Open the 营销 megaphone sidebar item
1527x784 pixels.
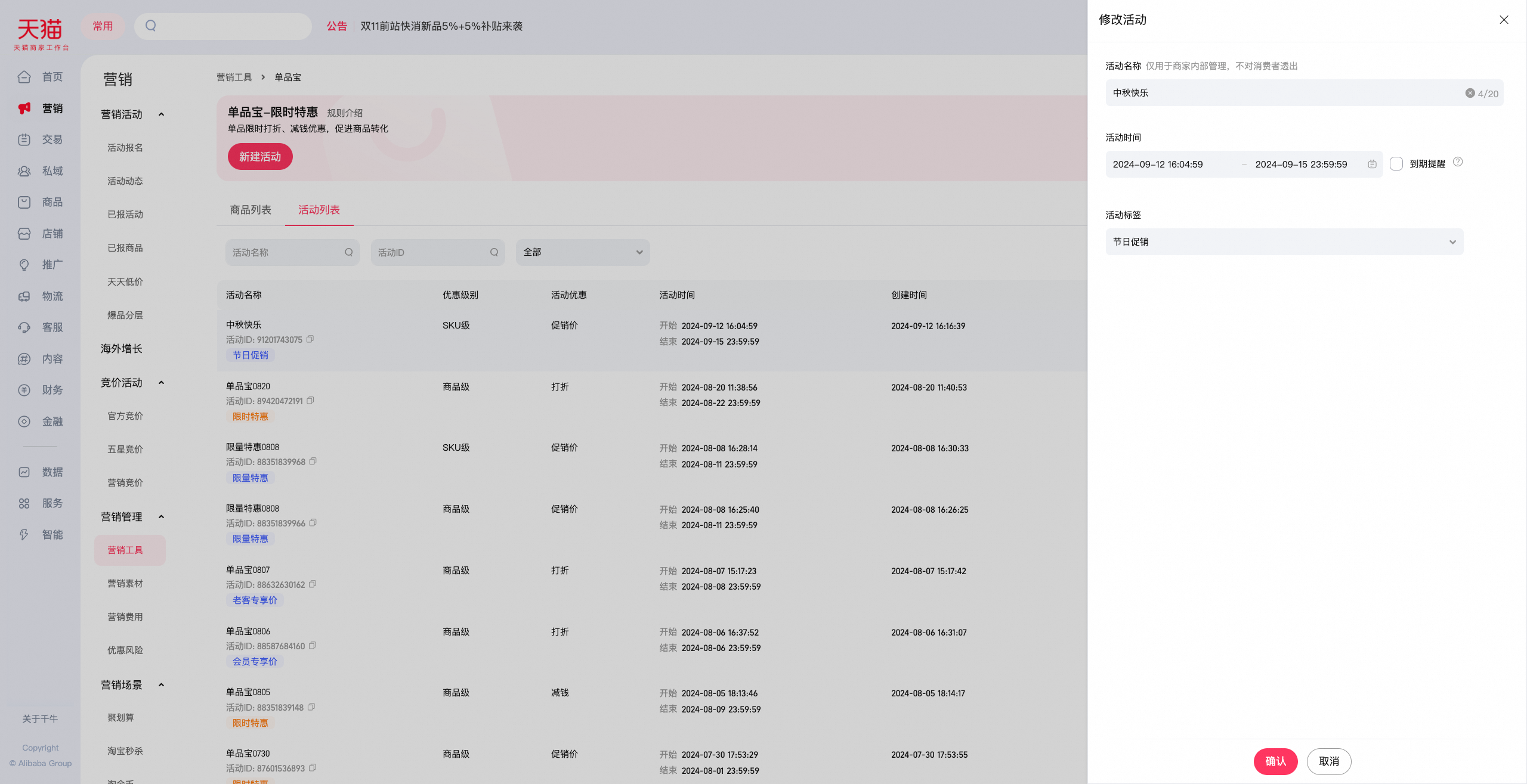[x=41, y=109]
